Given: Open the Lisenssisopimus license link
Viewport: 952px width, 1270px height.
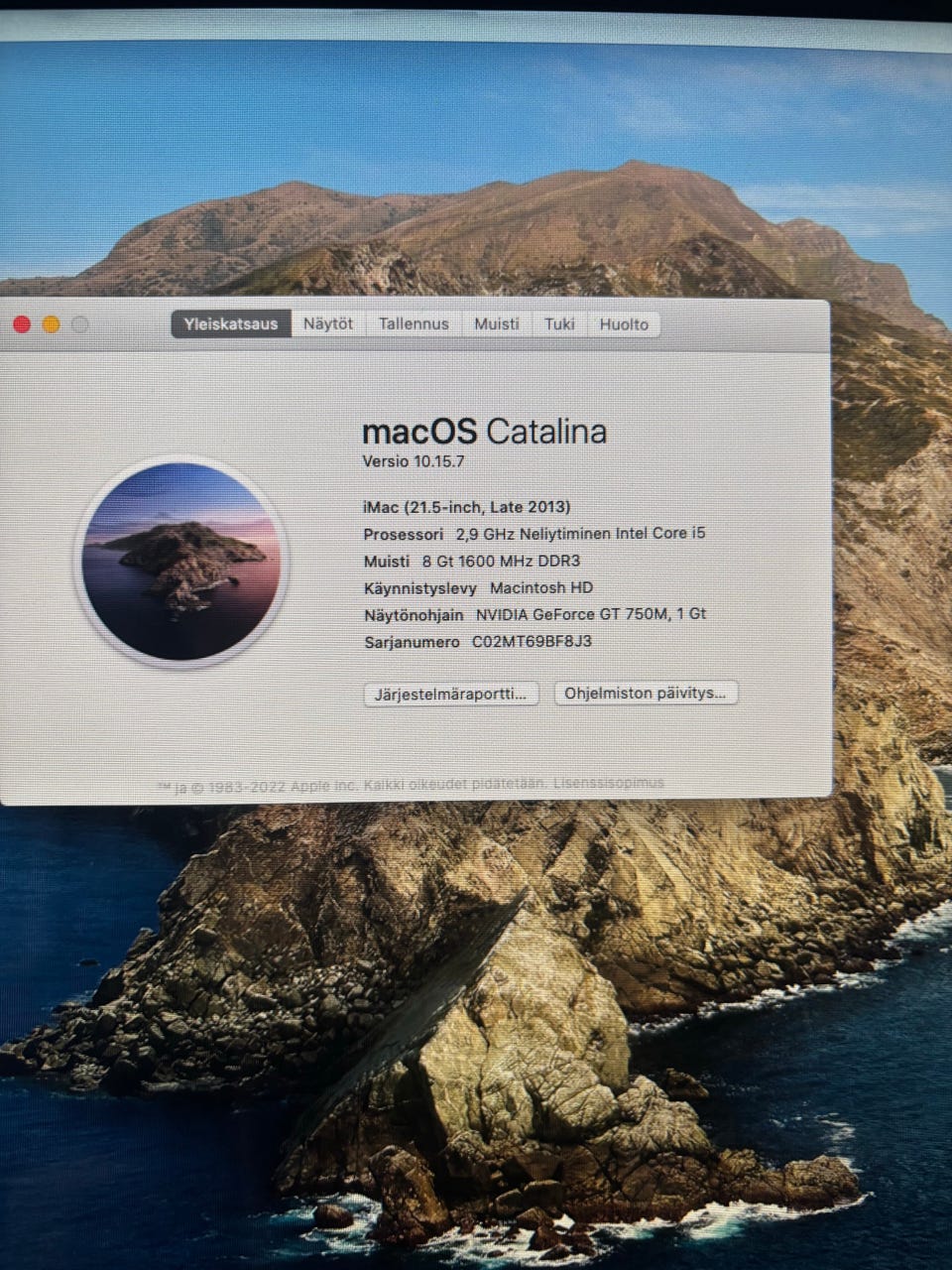Looking at the screenshot, I should click(609, 783).
